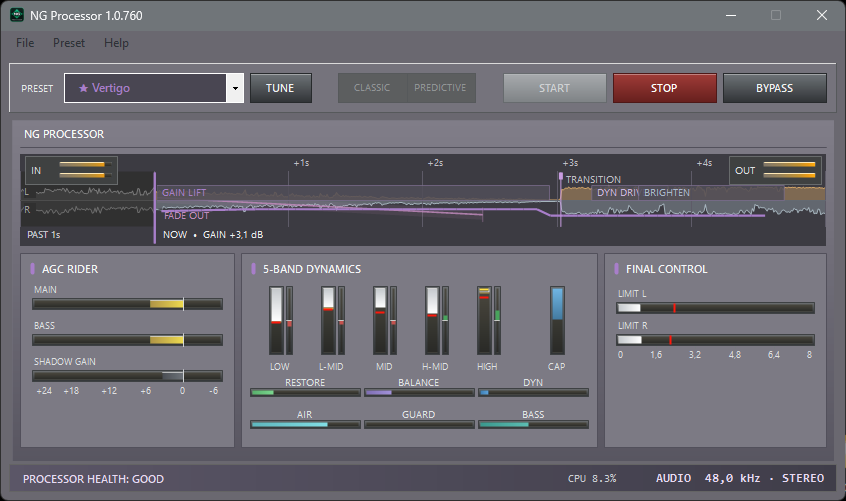Click the FINAL CONTROL panel indicator
This screenshot has height=501, width=846.
pos(616,269)
